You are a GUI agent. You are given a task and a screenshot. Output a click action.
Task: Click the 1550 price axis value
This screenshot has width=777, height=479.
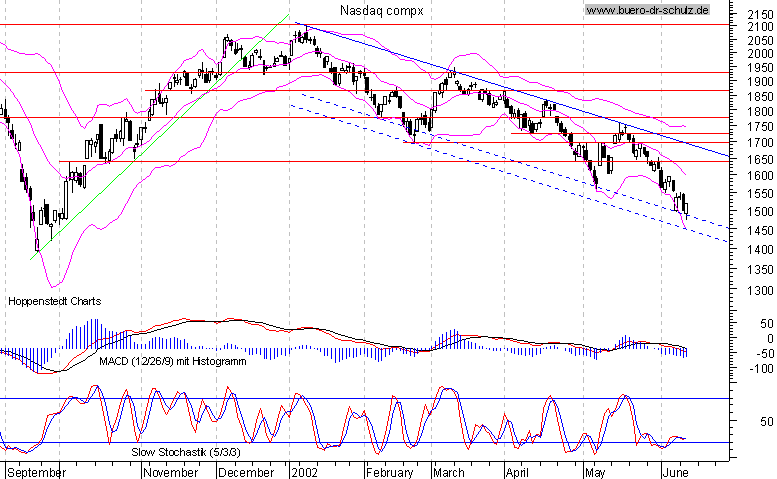point(760,194)
